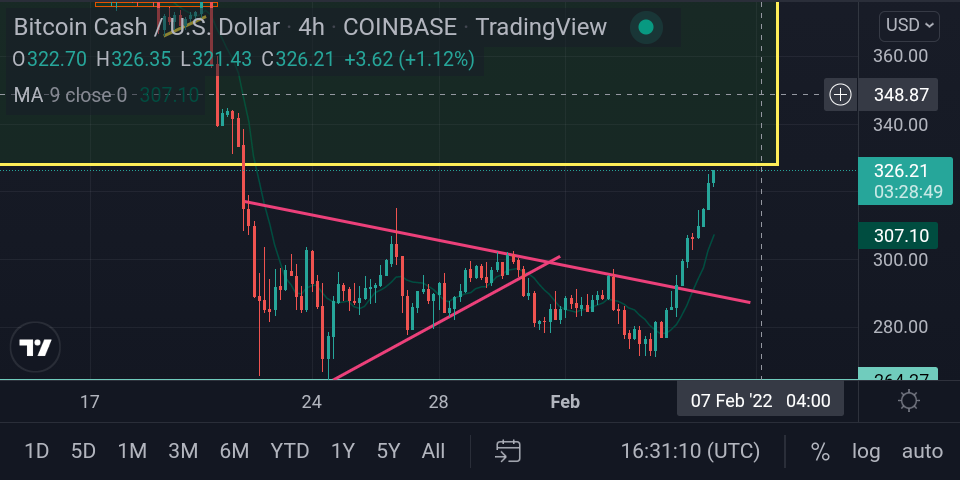The image size is (960, 480).
Task: Open chart settings gear icon
Action: 909,402
